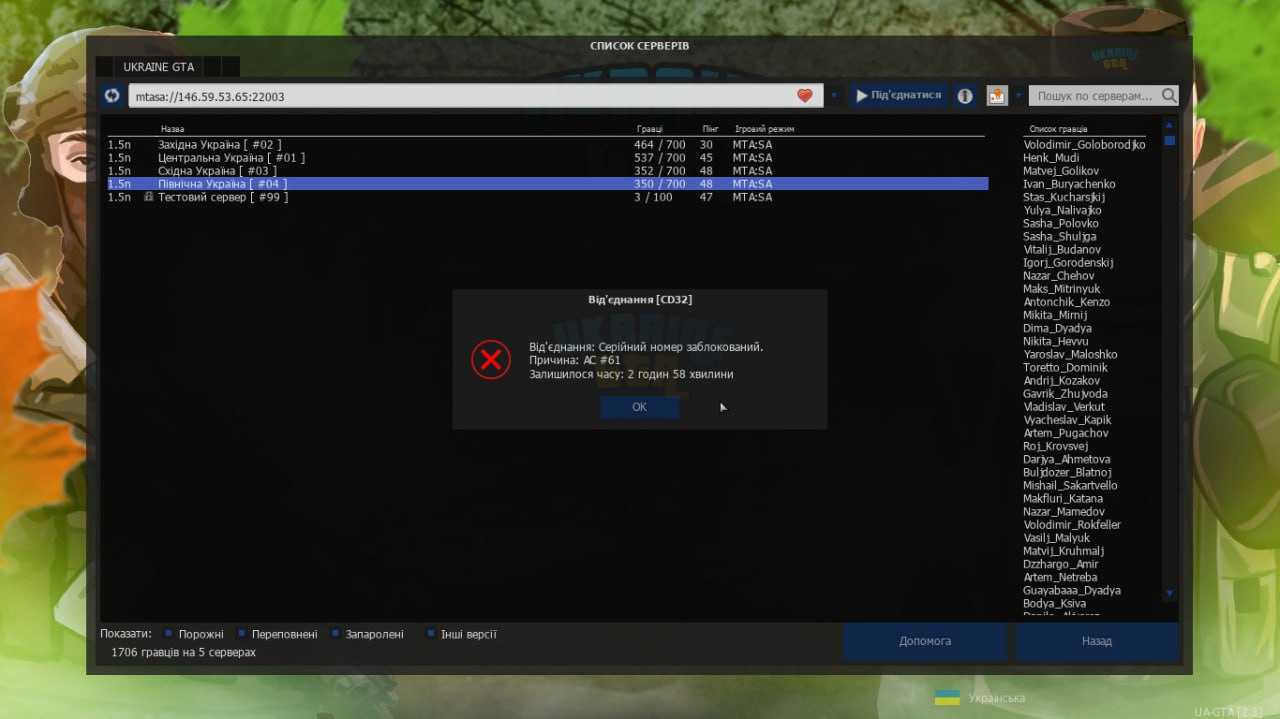Click player Matvej_Golikov in list
This screenshot has width=1280, height=719.
click(1061, 171)
